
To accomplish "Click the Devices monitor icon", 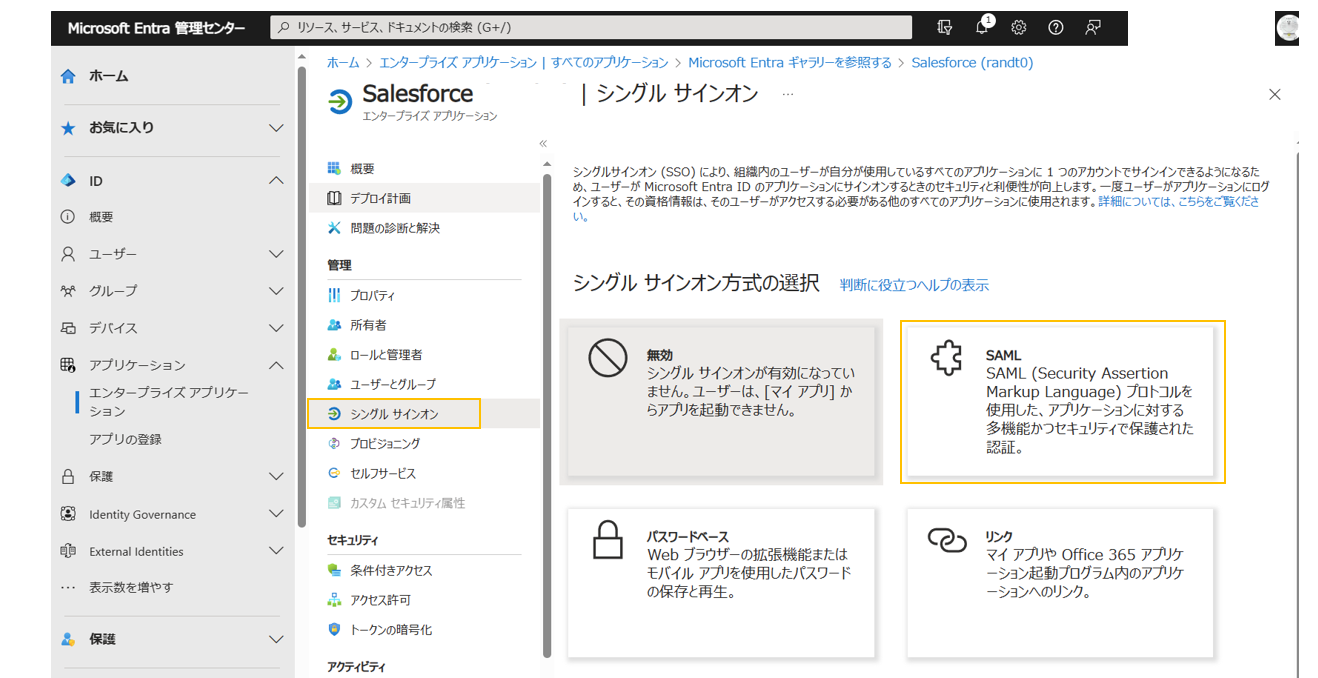I will [68, 328].
